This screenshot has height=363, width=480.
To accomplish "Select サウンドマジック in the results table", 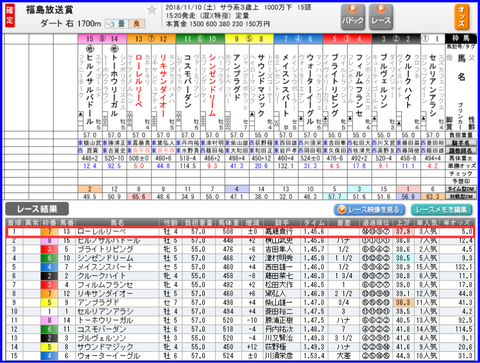I will click(105, 347).
